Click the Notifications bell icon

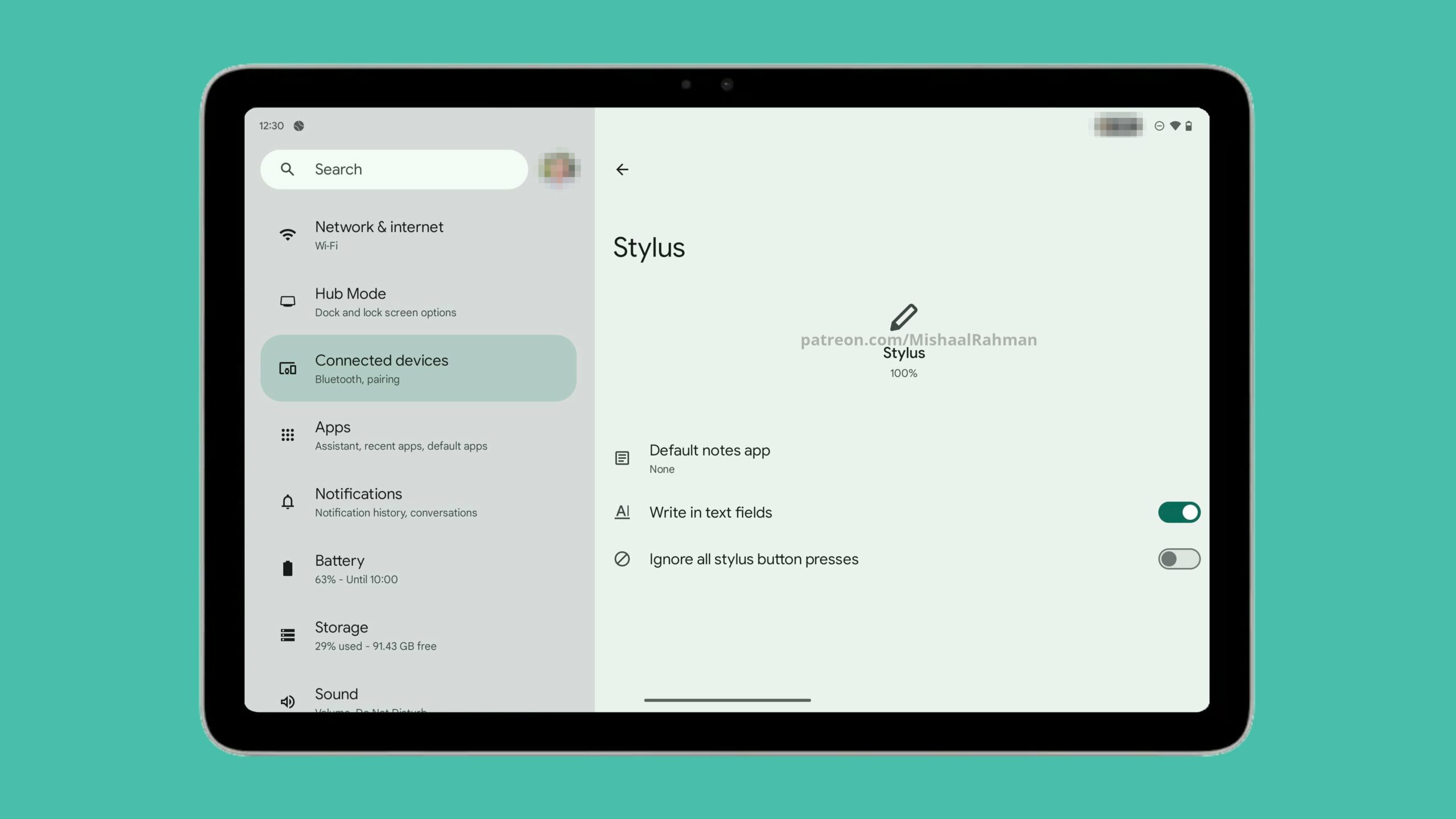point(287,502)
